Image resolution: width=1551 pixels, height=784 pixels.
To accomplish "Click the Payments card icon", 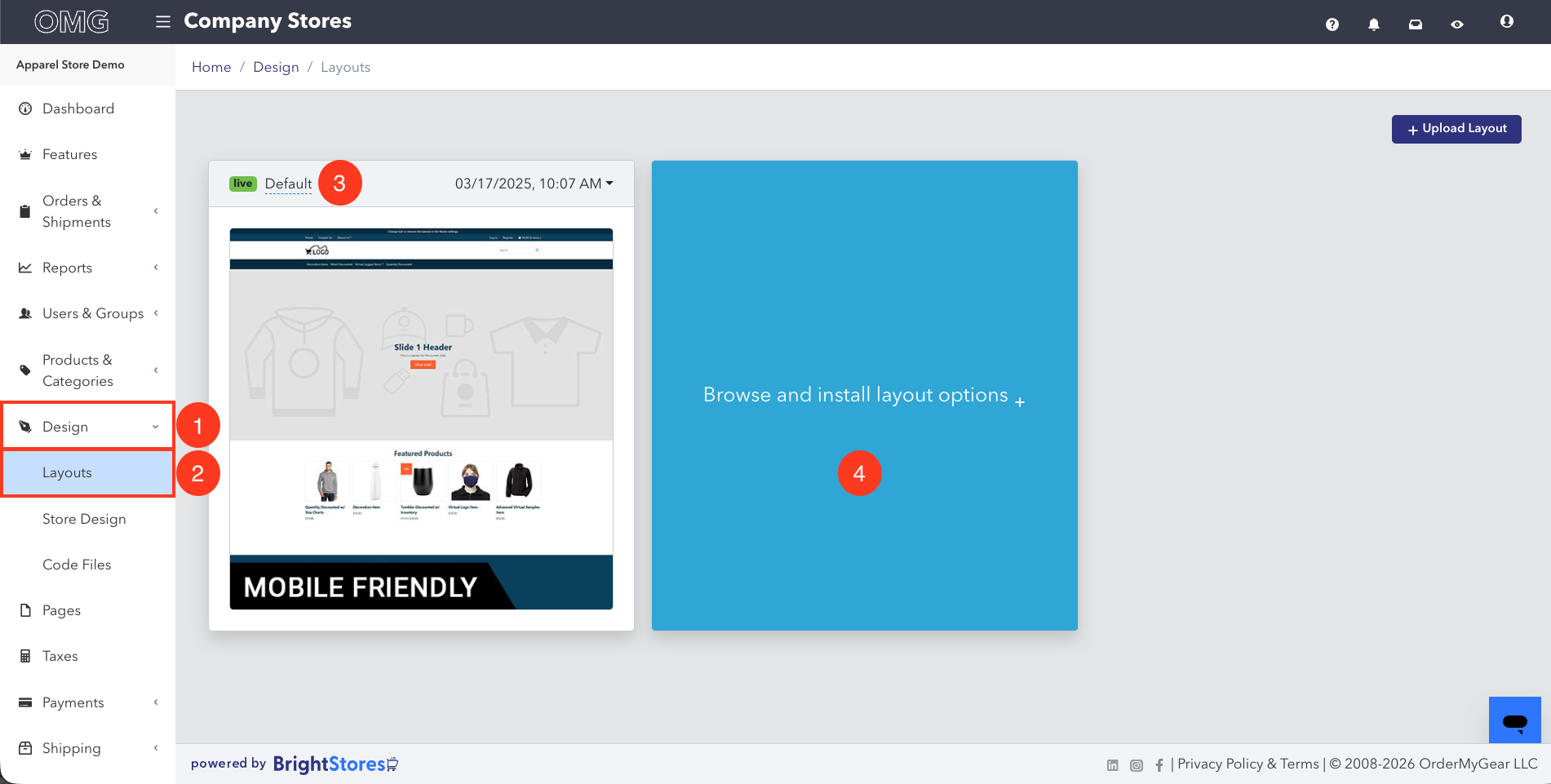I will coord(25,702).
